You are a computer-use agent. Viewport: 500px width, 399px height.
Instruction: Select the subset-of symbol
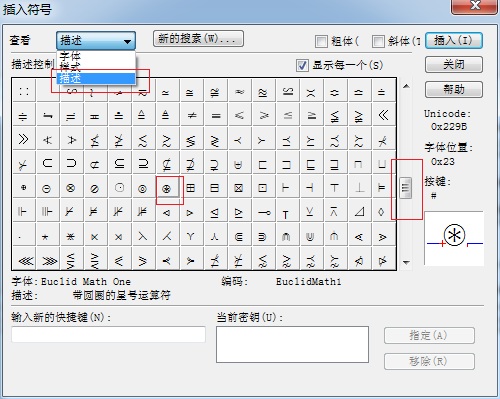47,163
